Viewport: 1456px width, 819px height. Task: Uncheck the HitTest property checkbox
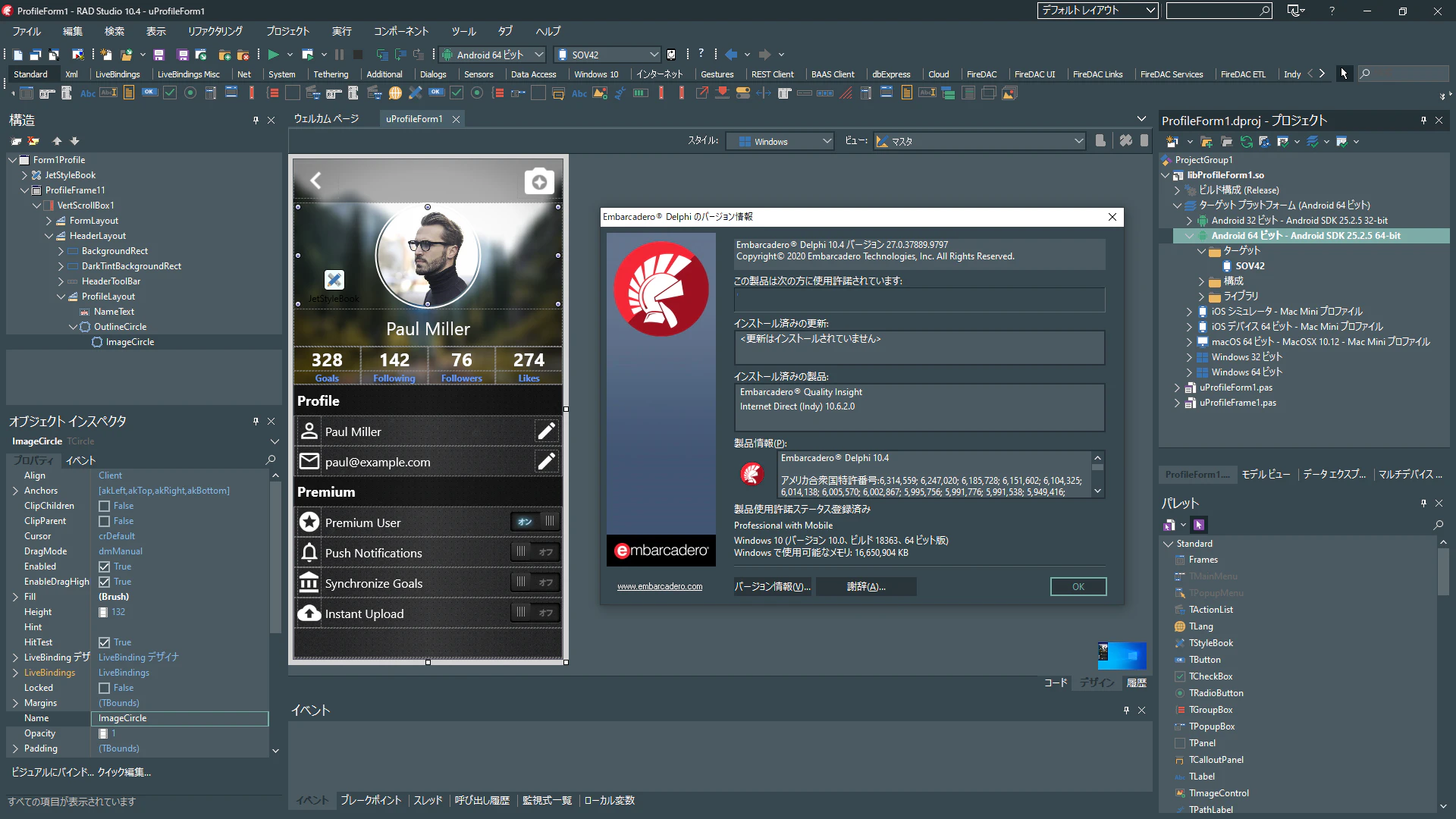pos(105,642)
